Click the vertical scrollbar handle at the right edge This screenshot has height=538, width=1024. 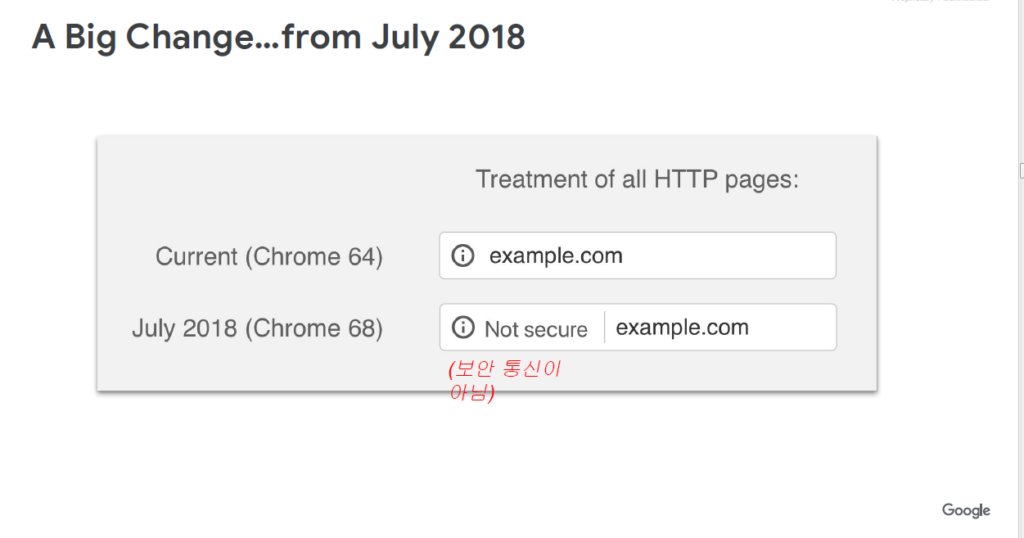tap(1021, 171)
